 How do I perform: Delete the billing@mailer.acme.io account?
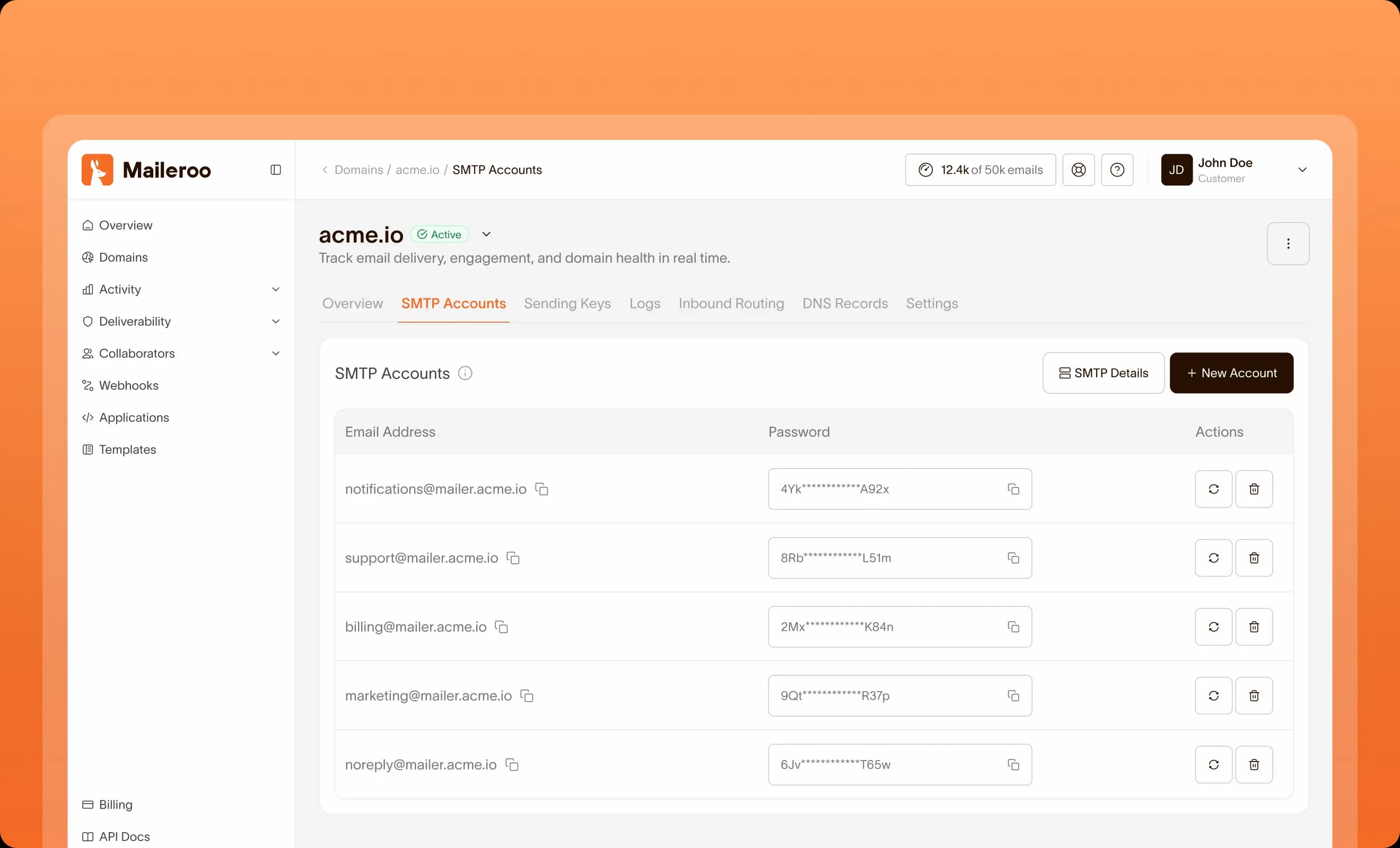tap(1254, 626)
